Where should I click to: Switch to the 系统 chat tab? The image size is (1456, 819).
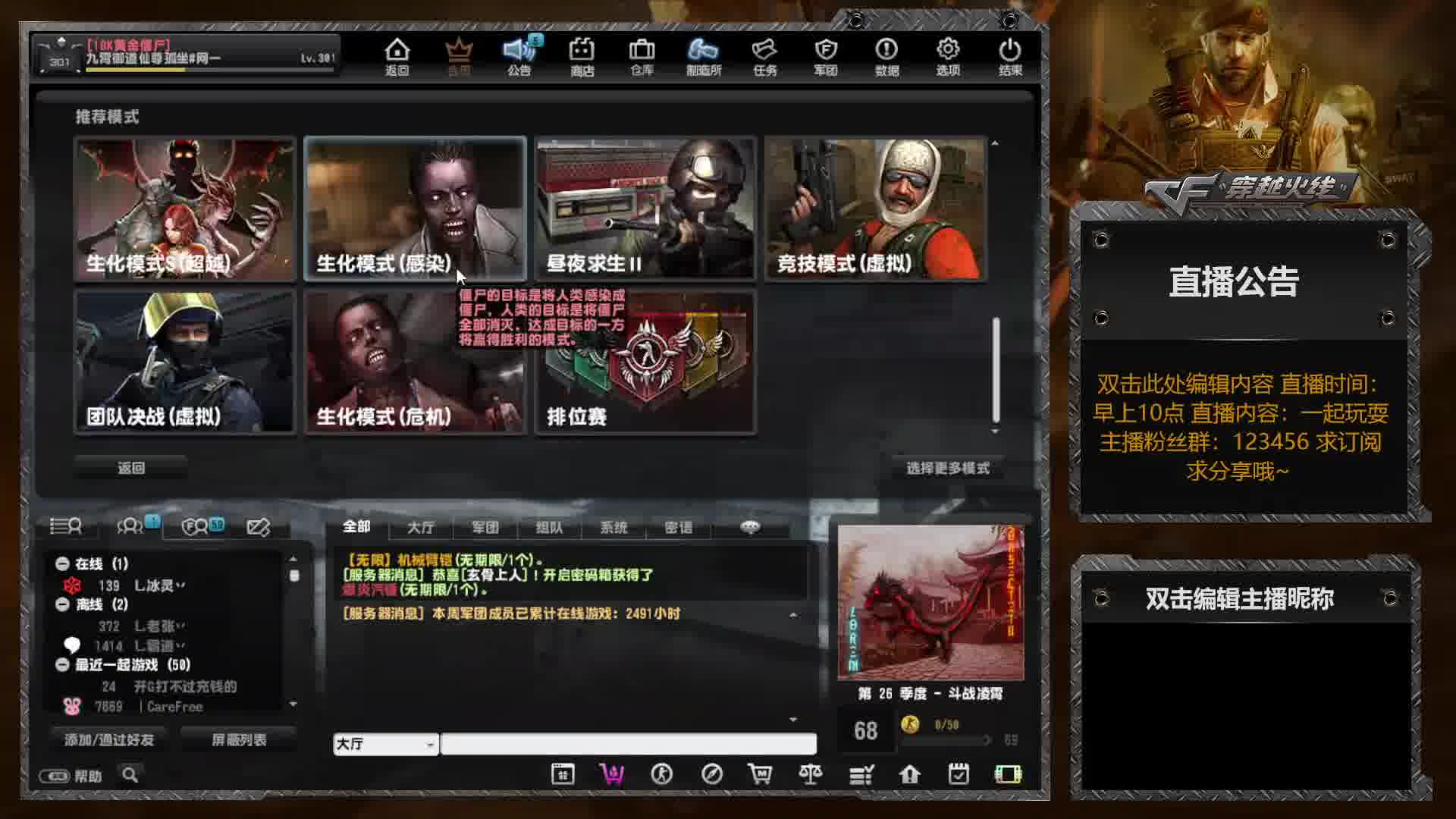tap(614, 527)
